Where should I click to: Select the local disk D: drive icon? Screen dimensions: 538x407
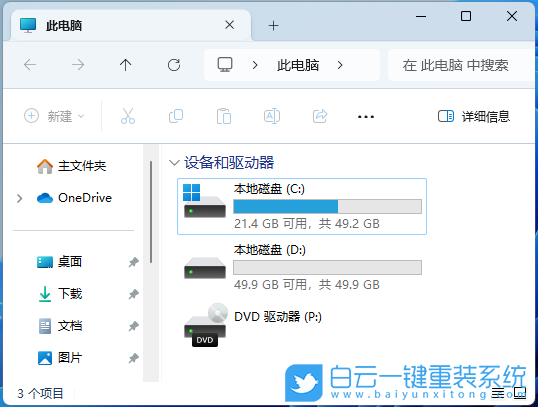[x=205, y=268]
